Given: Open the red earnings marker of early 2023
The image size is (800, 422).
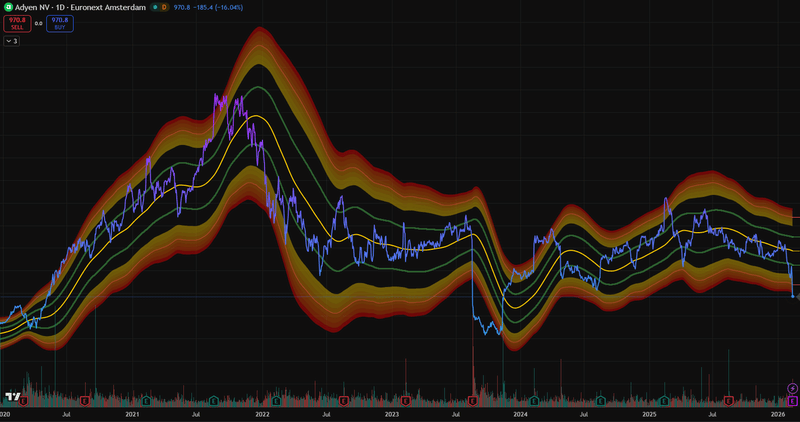Looking at the screenshot, I should click(406, 401).
